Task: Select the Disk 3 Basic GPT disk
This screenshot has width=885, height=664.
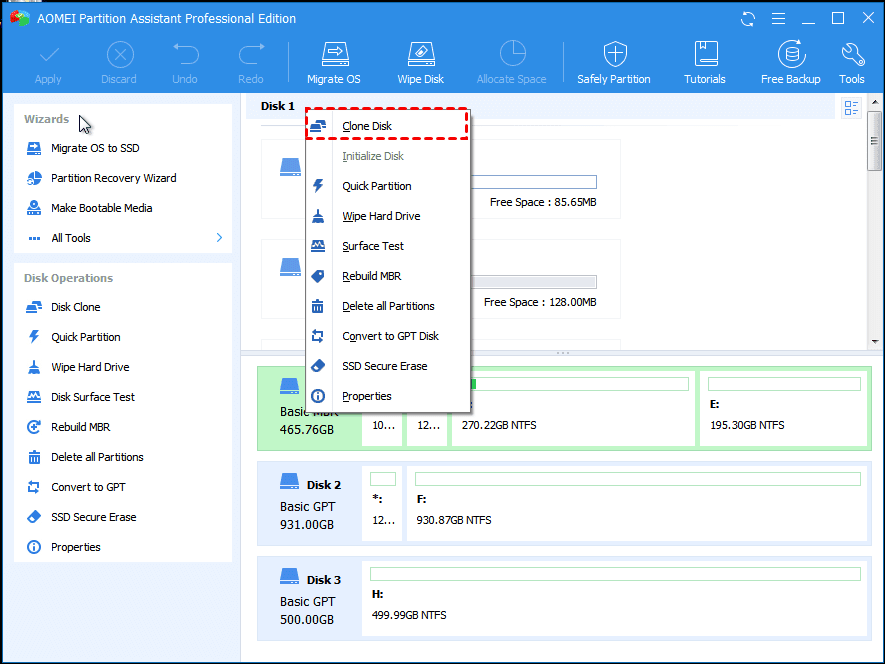Action: [309, 598]
